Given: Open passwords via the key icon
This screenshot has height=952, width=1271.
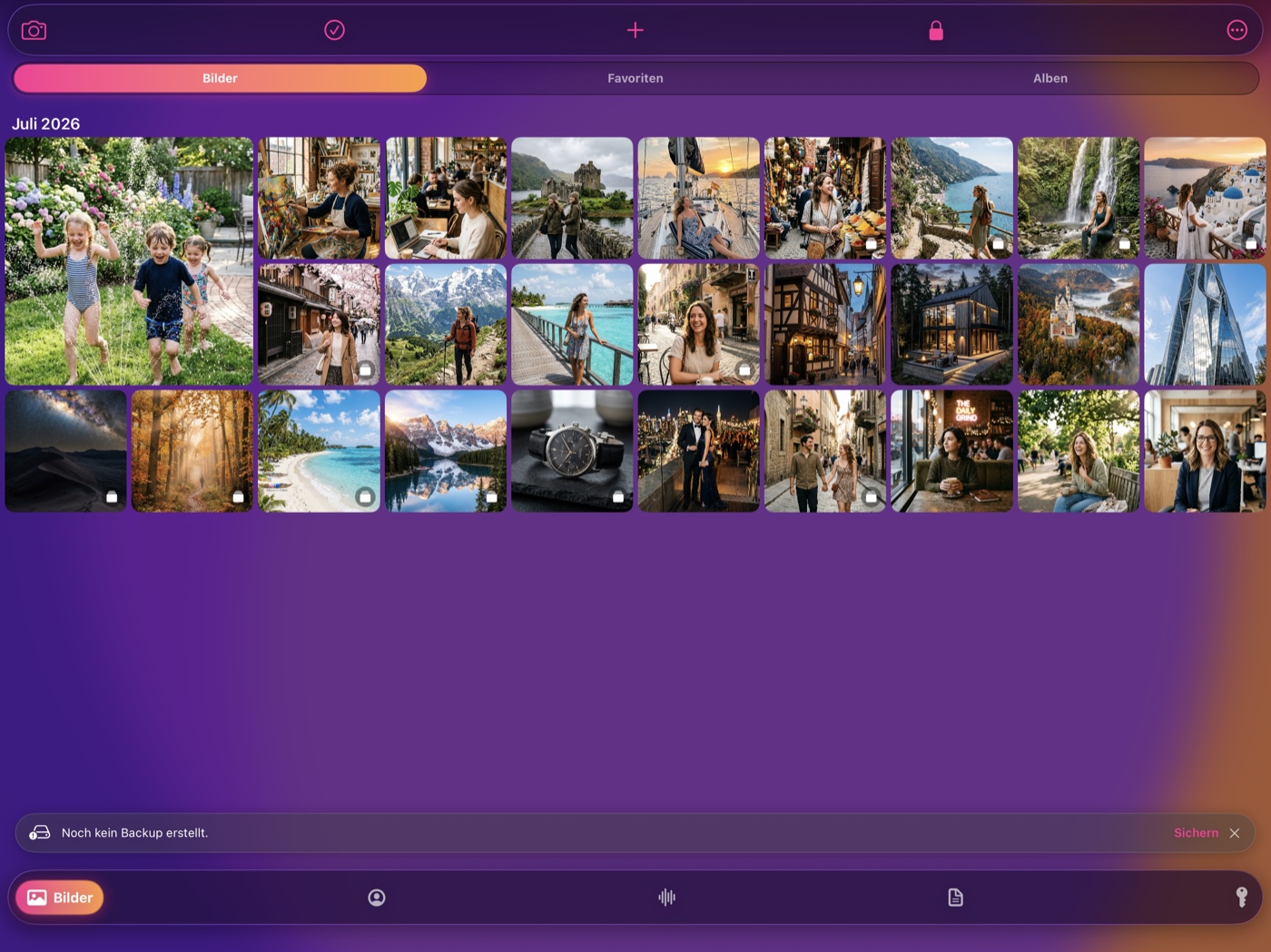Looking at the screenshot, I should [x=1242, y=898].
